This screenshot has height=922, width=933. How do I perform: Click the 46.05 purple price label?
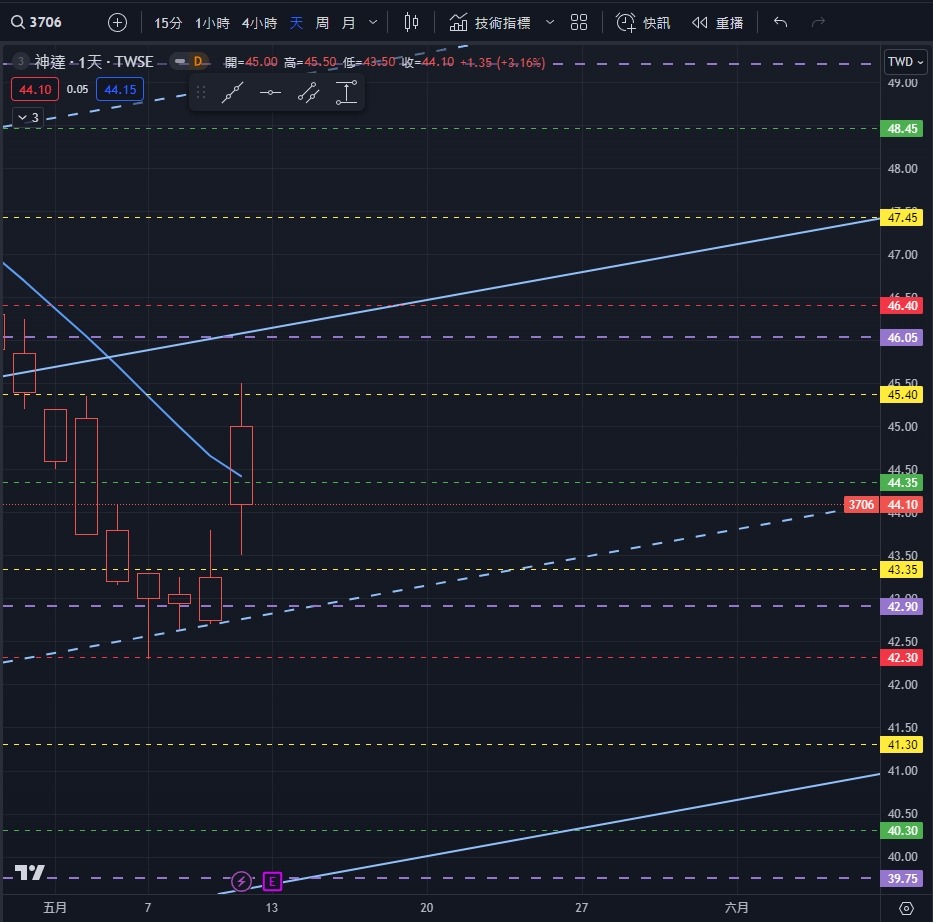pyautogui.click(x=902, y=337)
